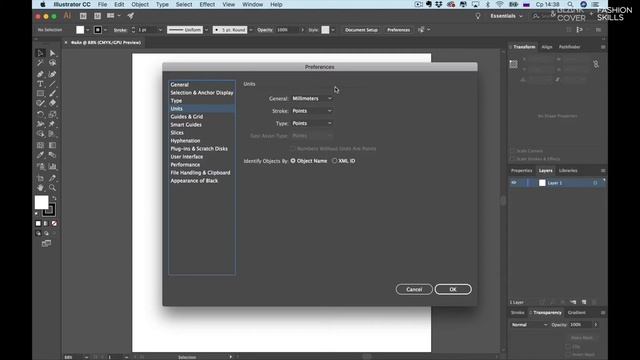Click OK in Preferences dialog
Viewport: 640px width, 360px height.
(453, 289)
